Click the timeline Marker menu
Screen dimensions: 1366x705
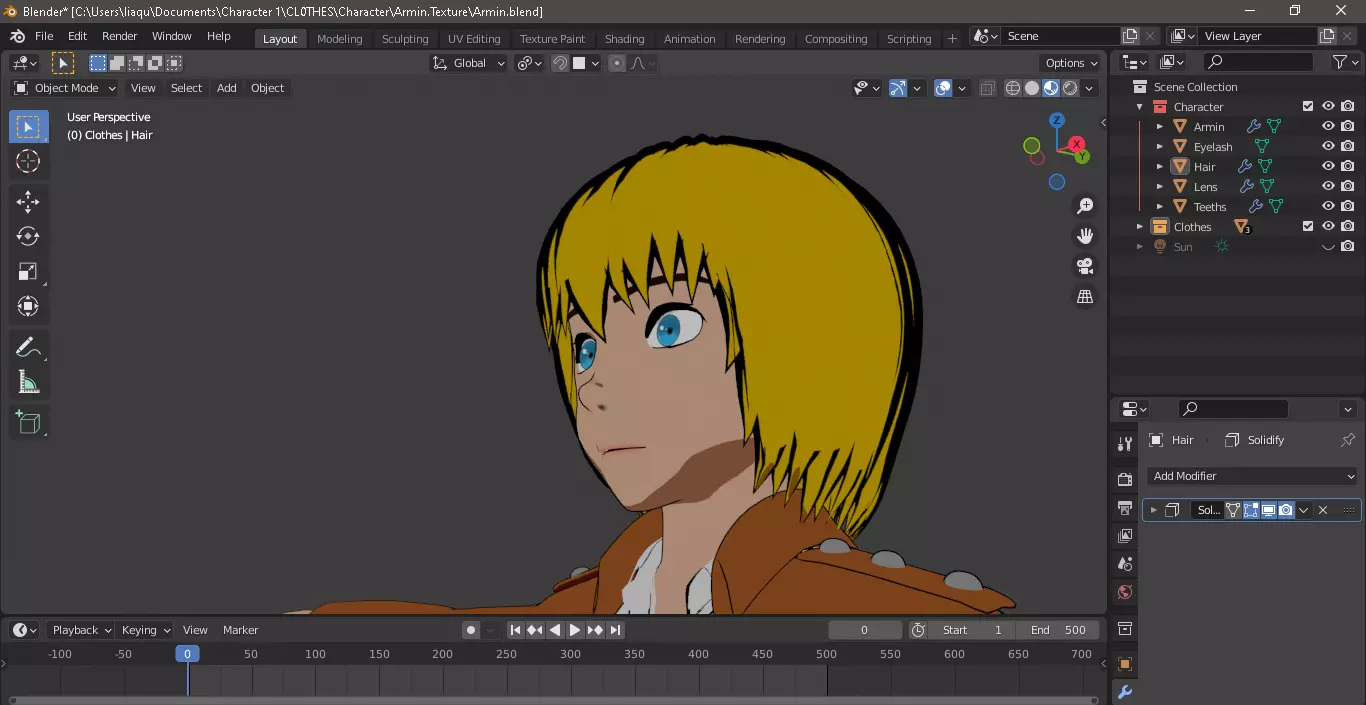[240, 630]
